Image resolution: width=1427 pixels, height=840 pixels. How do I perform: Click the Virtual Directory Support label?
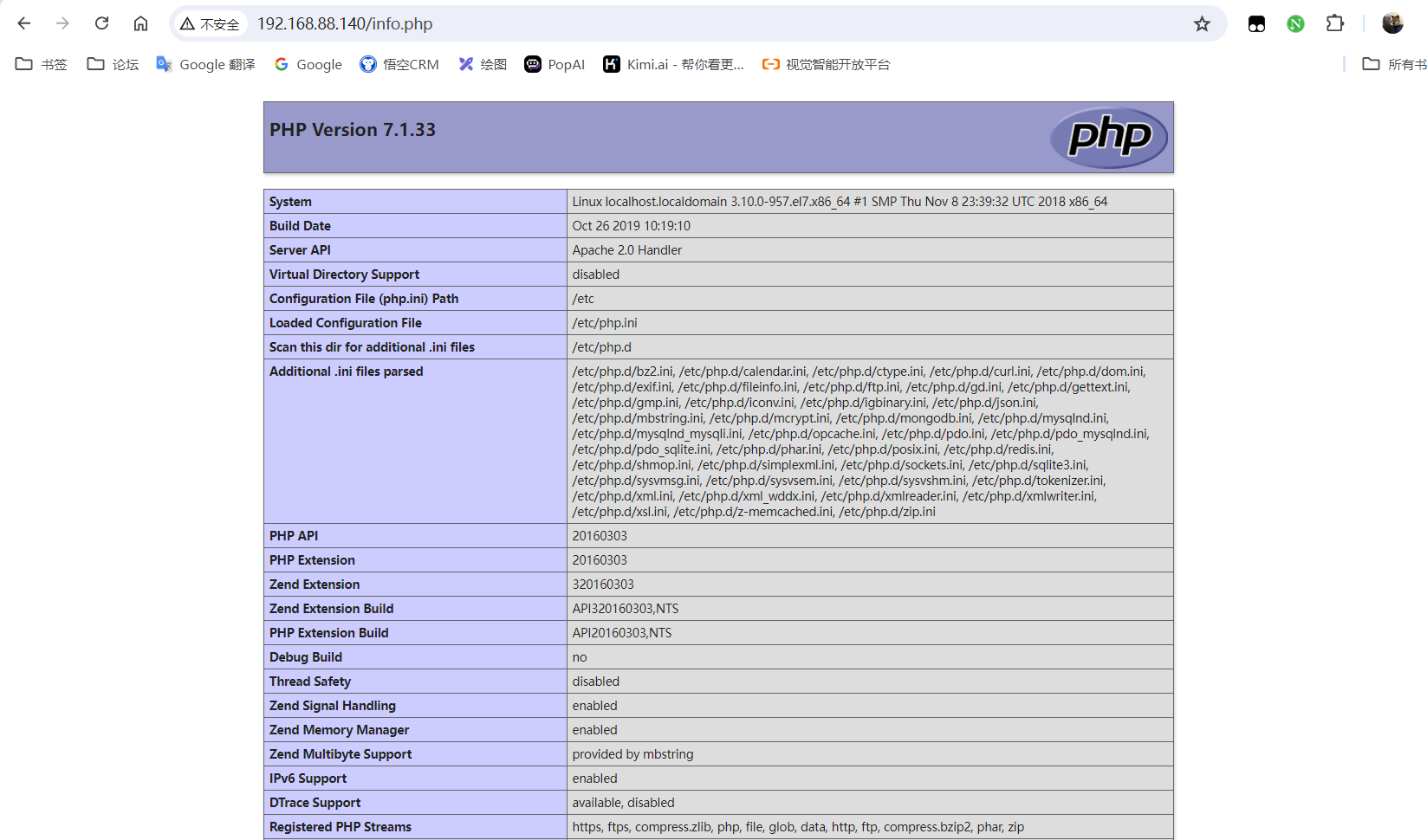pos(344,275)
